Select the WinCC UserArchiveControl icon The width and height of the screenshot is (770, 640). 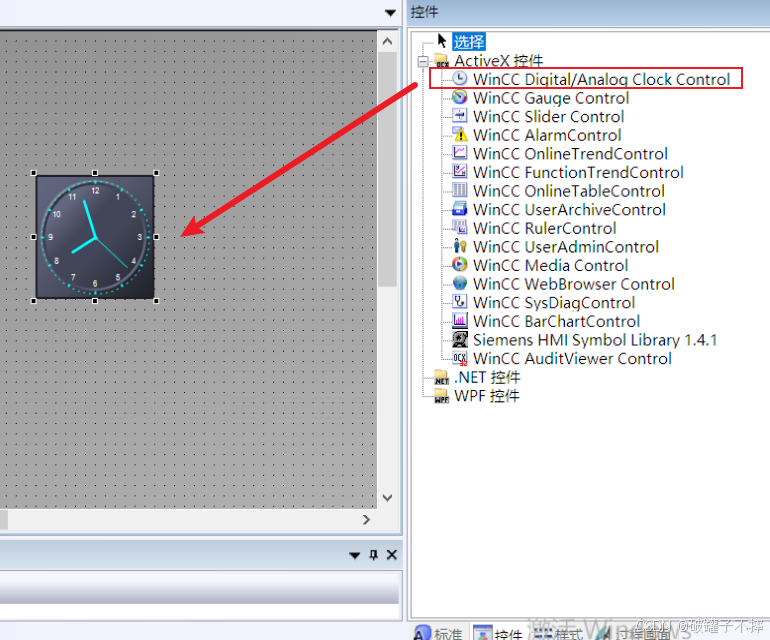(x=460, y=209)
